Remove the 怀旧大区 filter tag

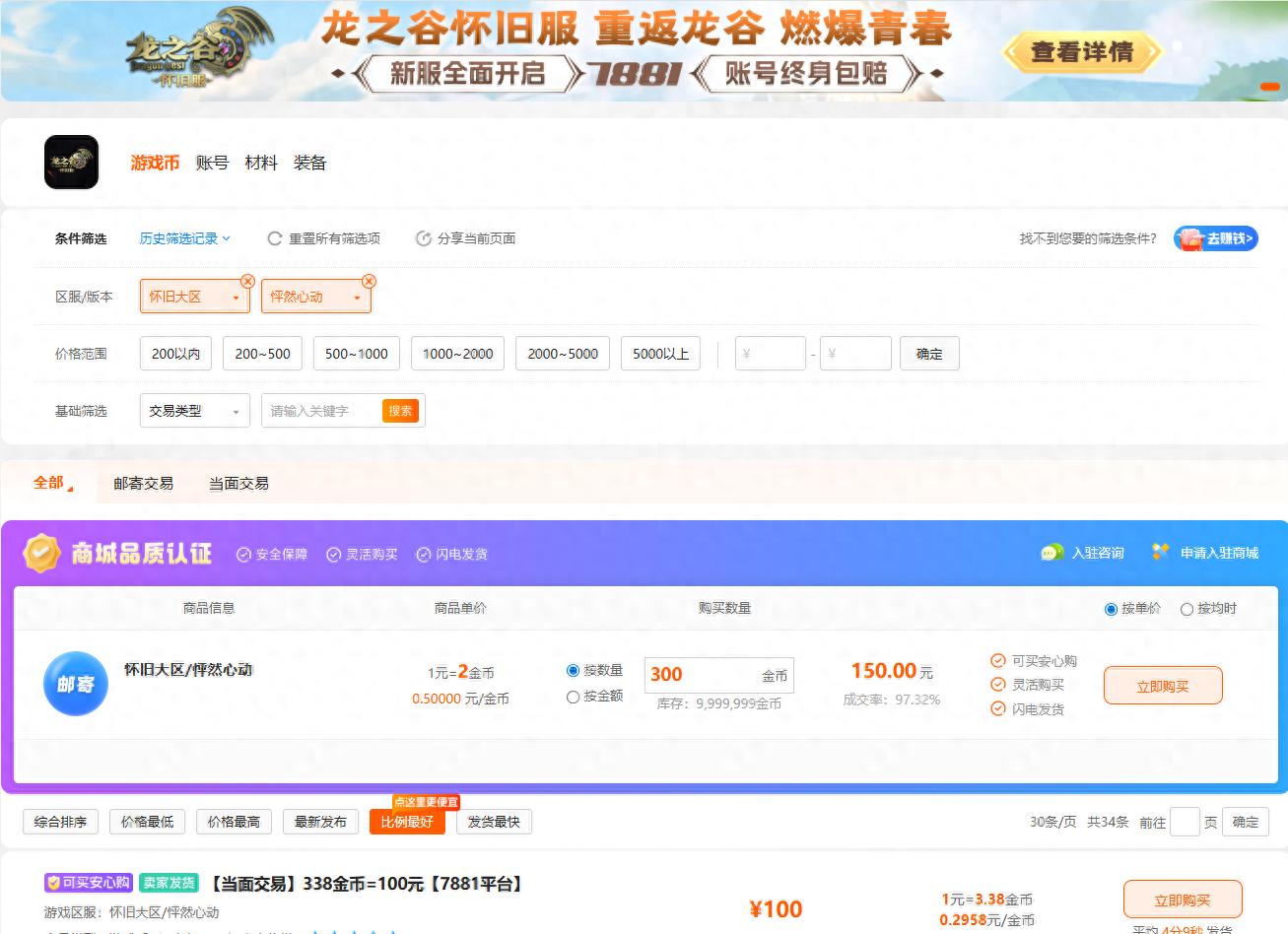coord(247,280)
